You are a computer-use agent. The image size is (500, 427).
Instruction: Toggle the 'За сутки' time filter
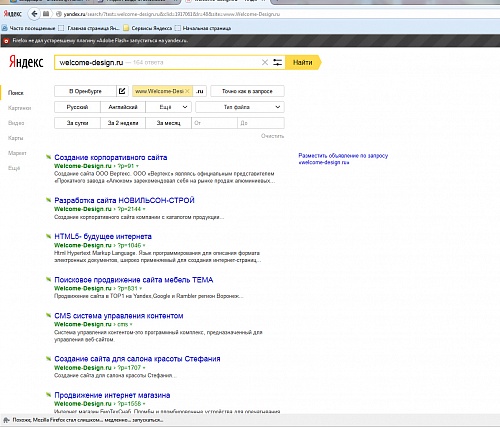coord(77,123)
